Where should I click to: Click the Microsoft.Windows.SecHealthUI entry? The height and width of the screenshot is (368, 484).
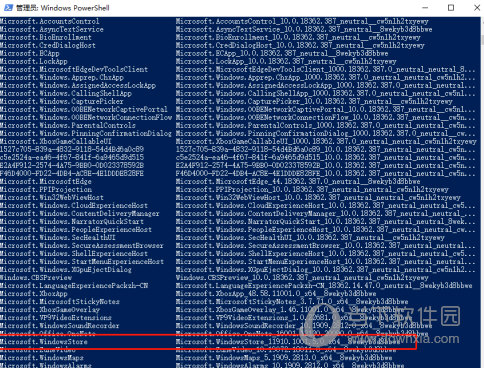[58, 238]
